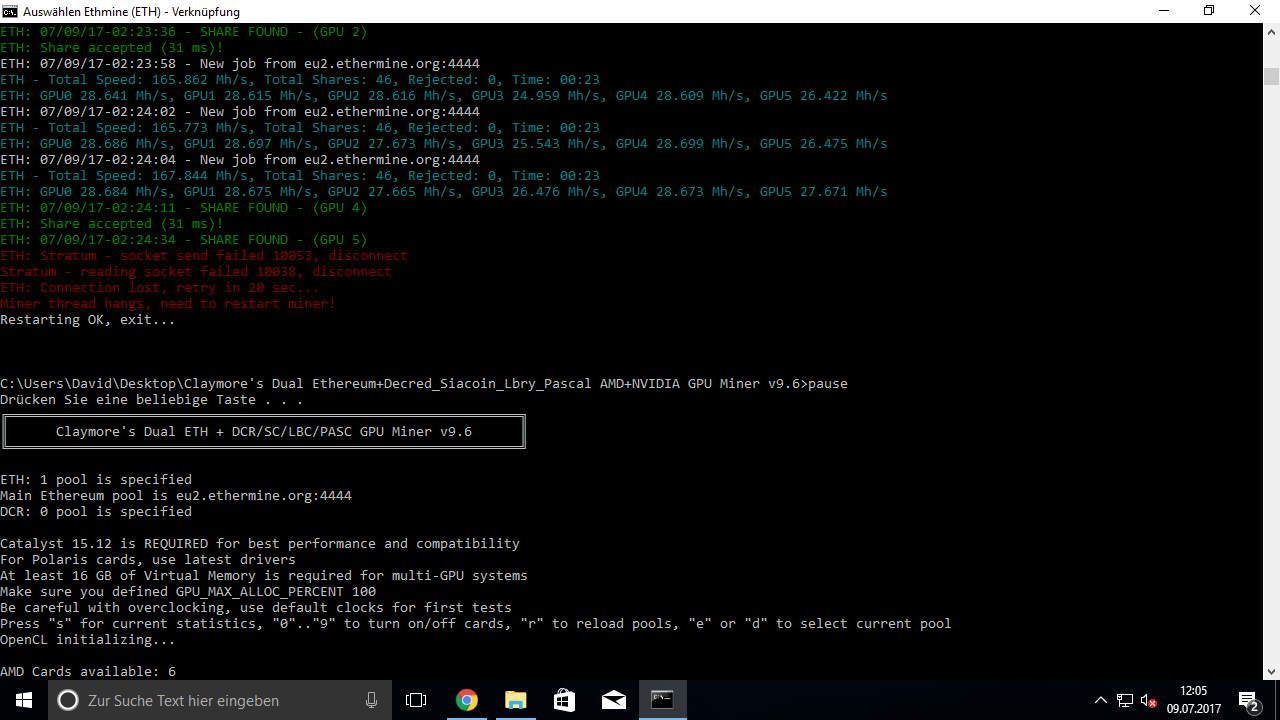Viewport: 1280px width, 720px height.
Task: Click the 'Press "s" for current statistics' line
Action: pyautogui.click(x=476, y=624)
